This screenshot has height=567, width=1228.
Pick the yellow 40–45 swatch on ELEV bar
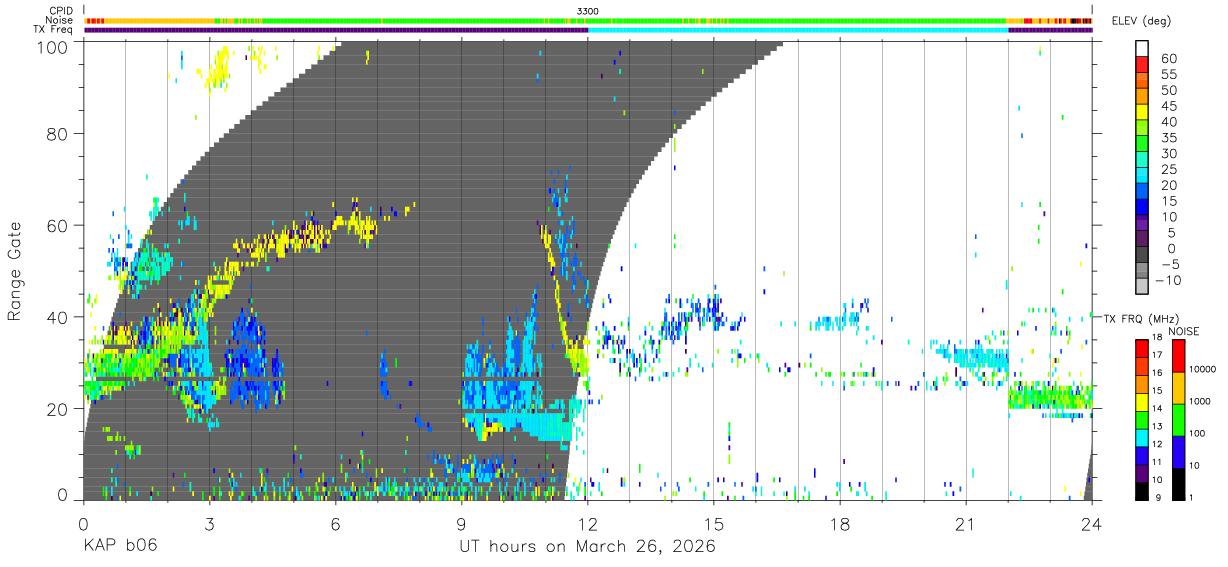coord(1144,114)
